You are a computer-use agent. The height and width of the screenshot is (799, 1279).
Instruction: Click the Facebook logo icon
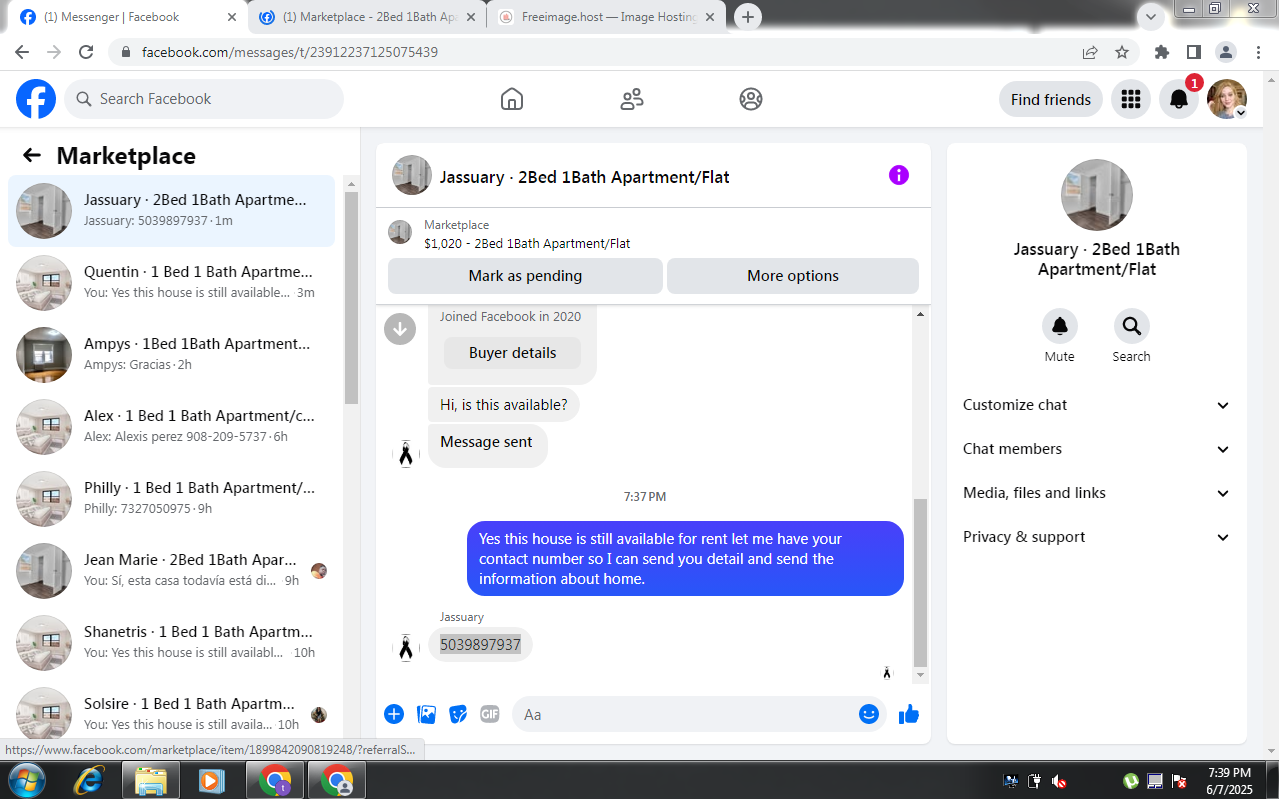coord(36,99)
